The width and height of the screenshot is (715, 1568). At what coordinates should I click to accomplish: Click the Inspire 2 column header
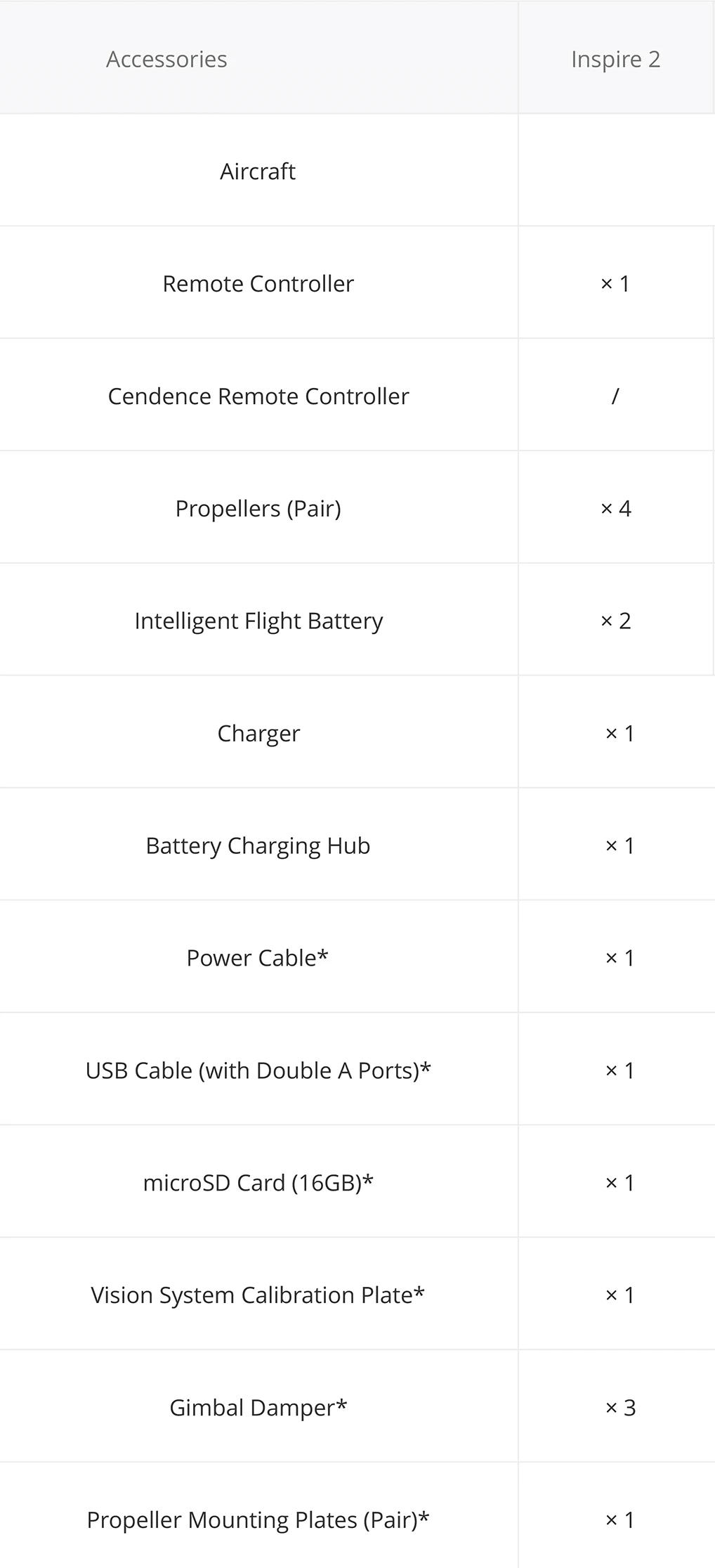pyautogui.click(x=615, y=59)
